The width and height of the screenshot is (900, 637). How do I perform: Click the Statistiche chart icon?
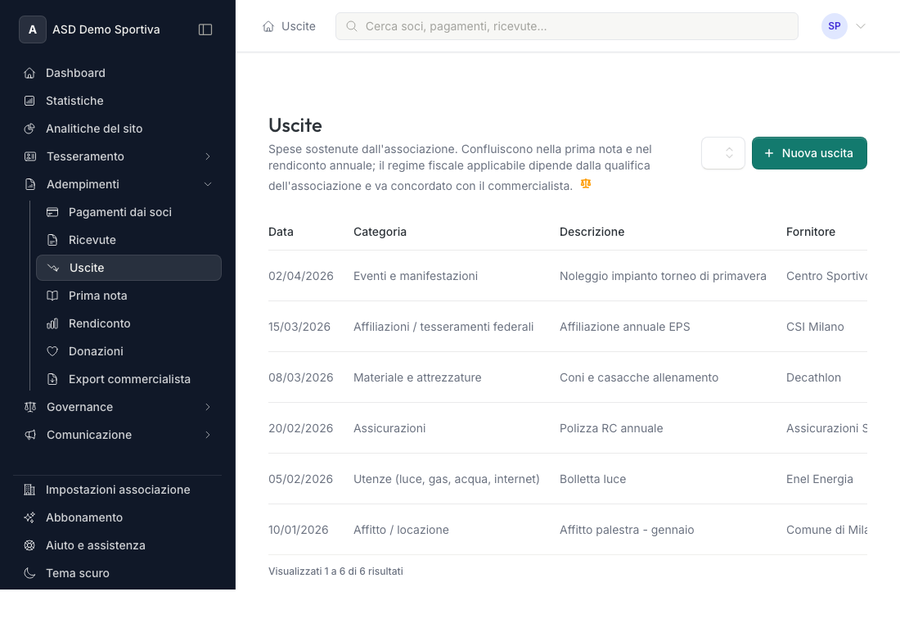click(x=30, y=101)
